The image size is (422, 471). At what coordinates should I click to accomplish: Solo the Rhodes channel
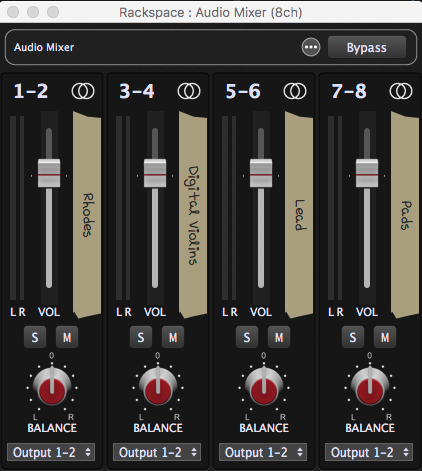35,337
